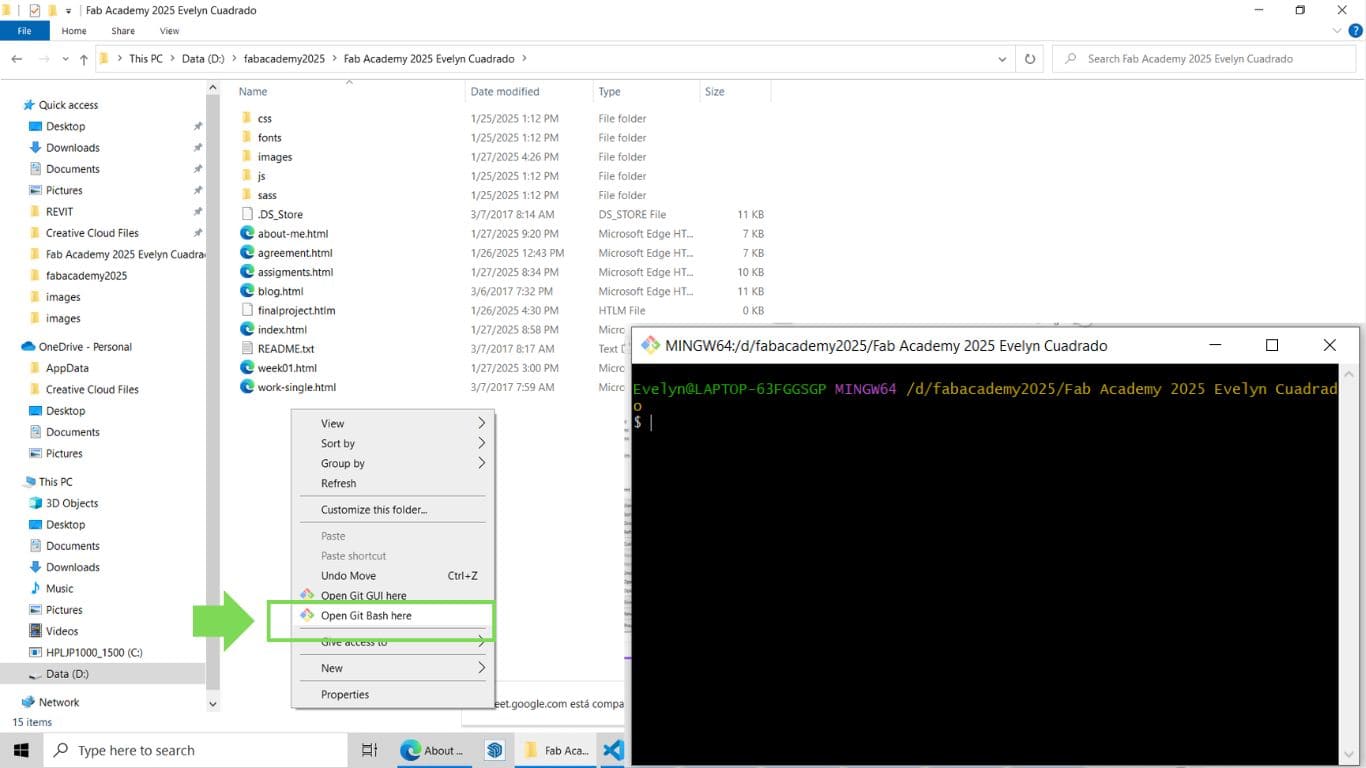Image resolution: width=1366 pixels, height=768 pixels.
Task: Click the blue app icon next to Edge in the taskbar
Action: point(494,750)
